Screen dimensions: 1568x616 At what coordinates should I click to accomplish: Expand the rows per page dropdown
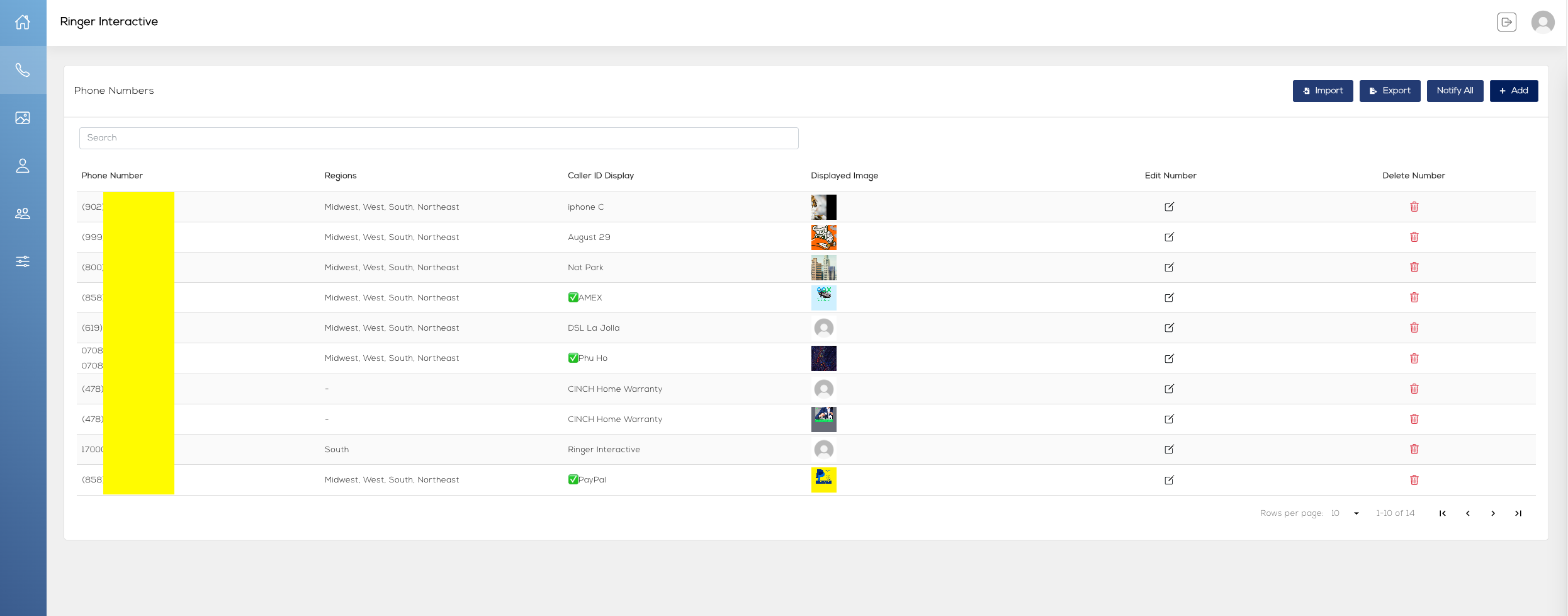click(x=1356, y=513)
